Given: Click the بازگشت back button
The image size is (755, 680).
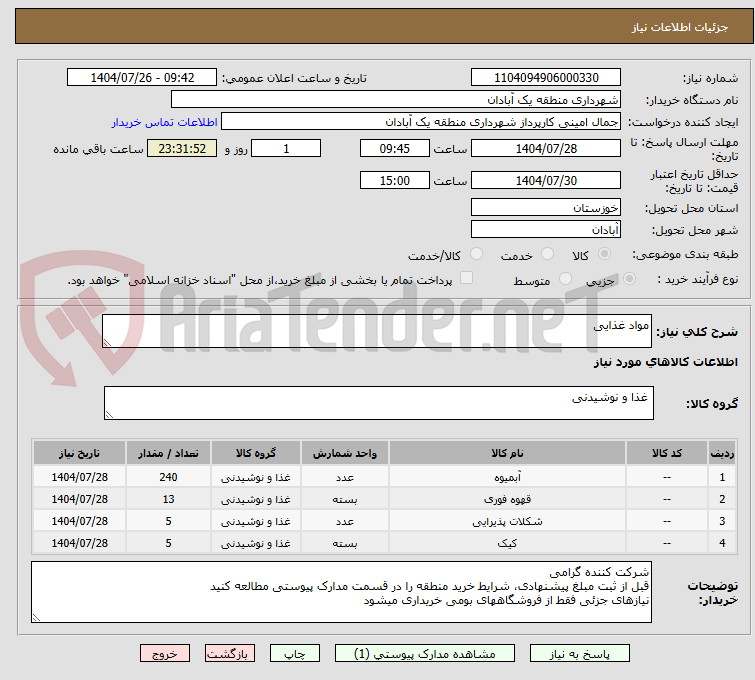Looking at the screenshot, I should (230, 654).
